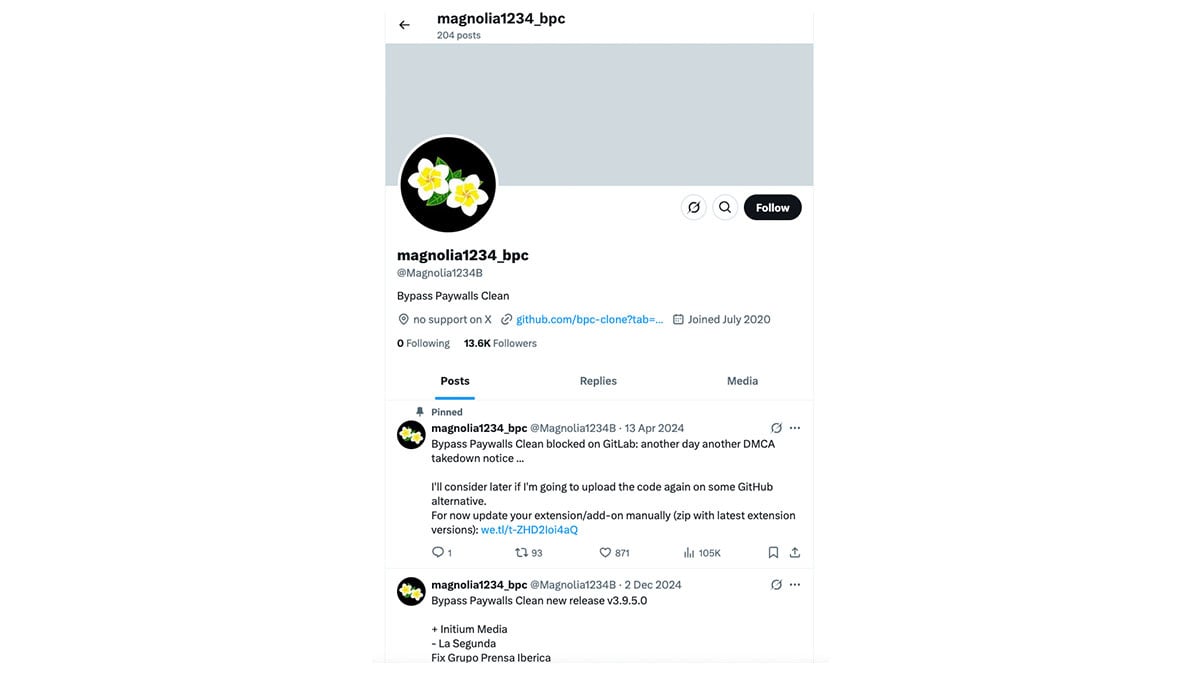
Task: Open more options on the pinned post
Action: tap(795, 428)
